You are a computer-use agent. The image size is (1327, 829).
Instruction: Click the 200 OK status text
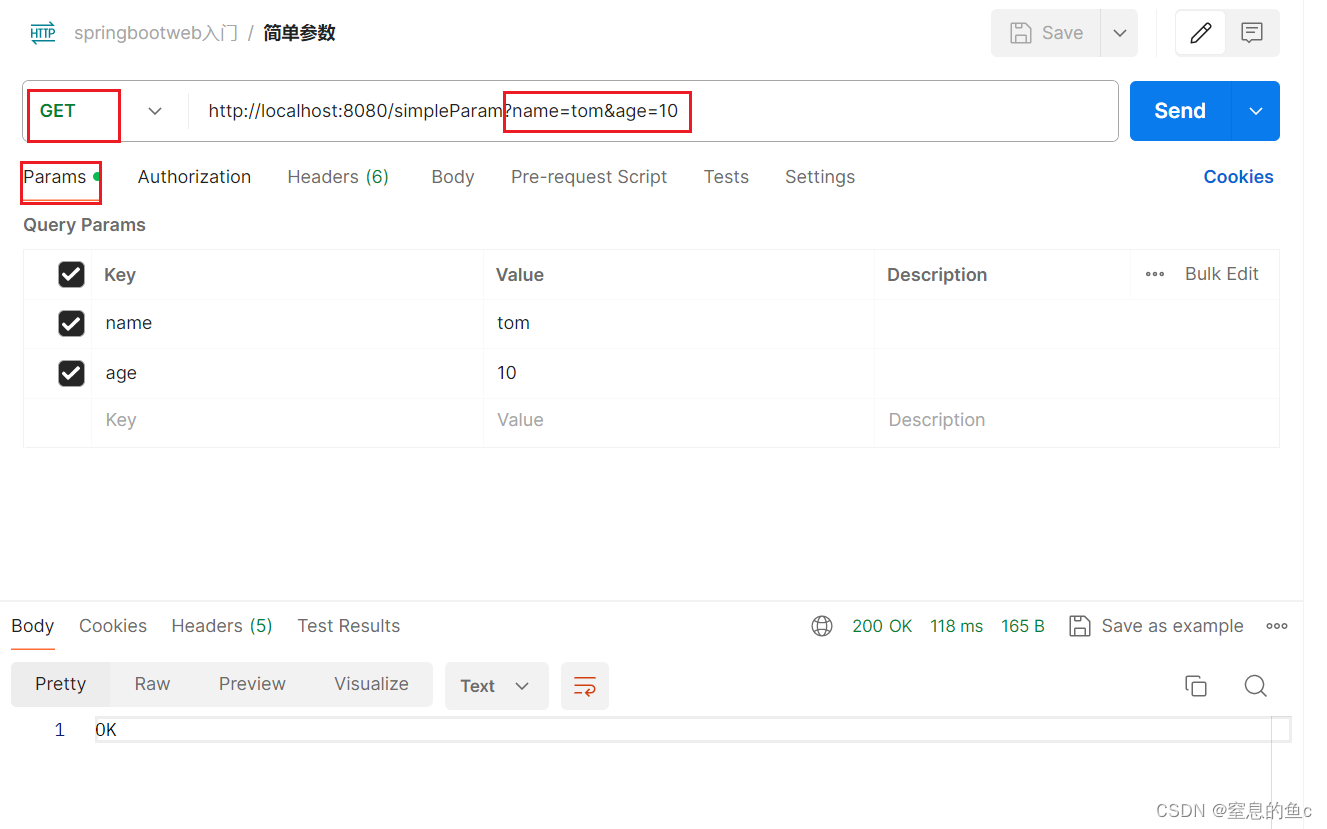pyautogui.click(x=882, y=626)
